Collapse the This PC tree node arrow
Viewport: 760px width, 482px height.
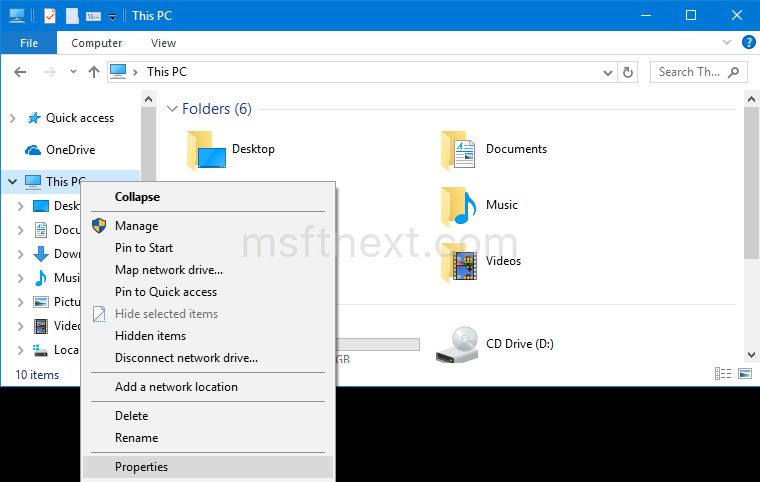[13, 182]
